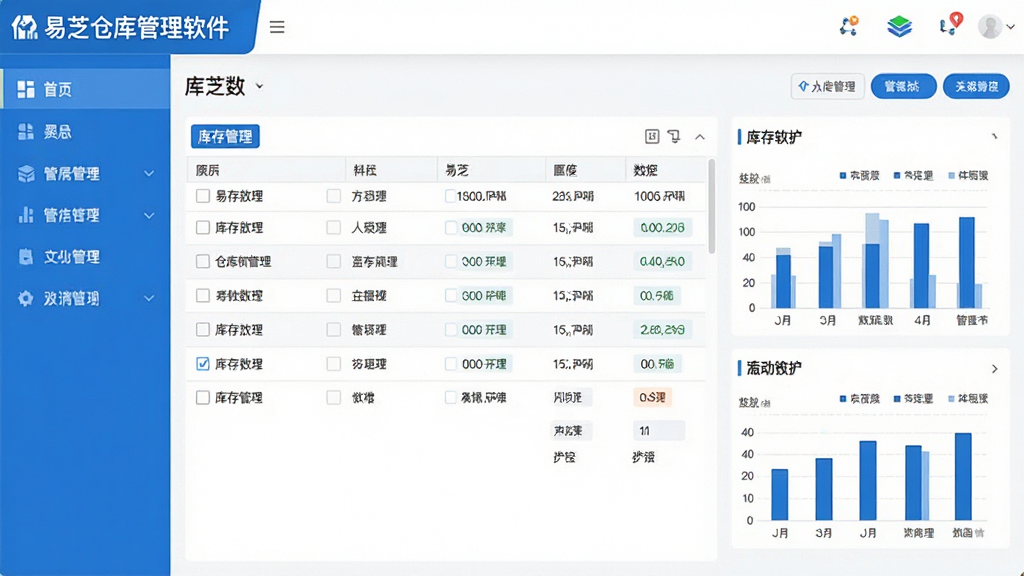Viewport: 1024px width, 576px height.
Task: Click the 1006 cell in the first row
Action: (x=659, y=196)
